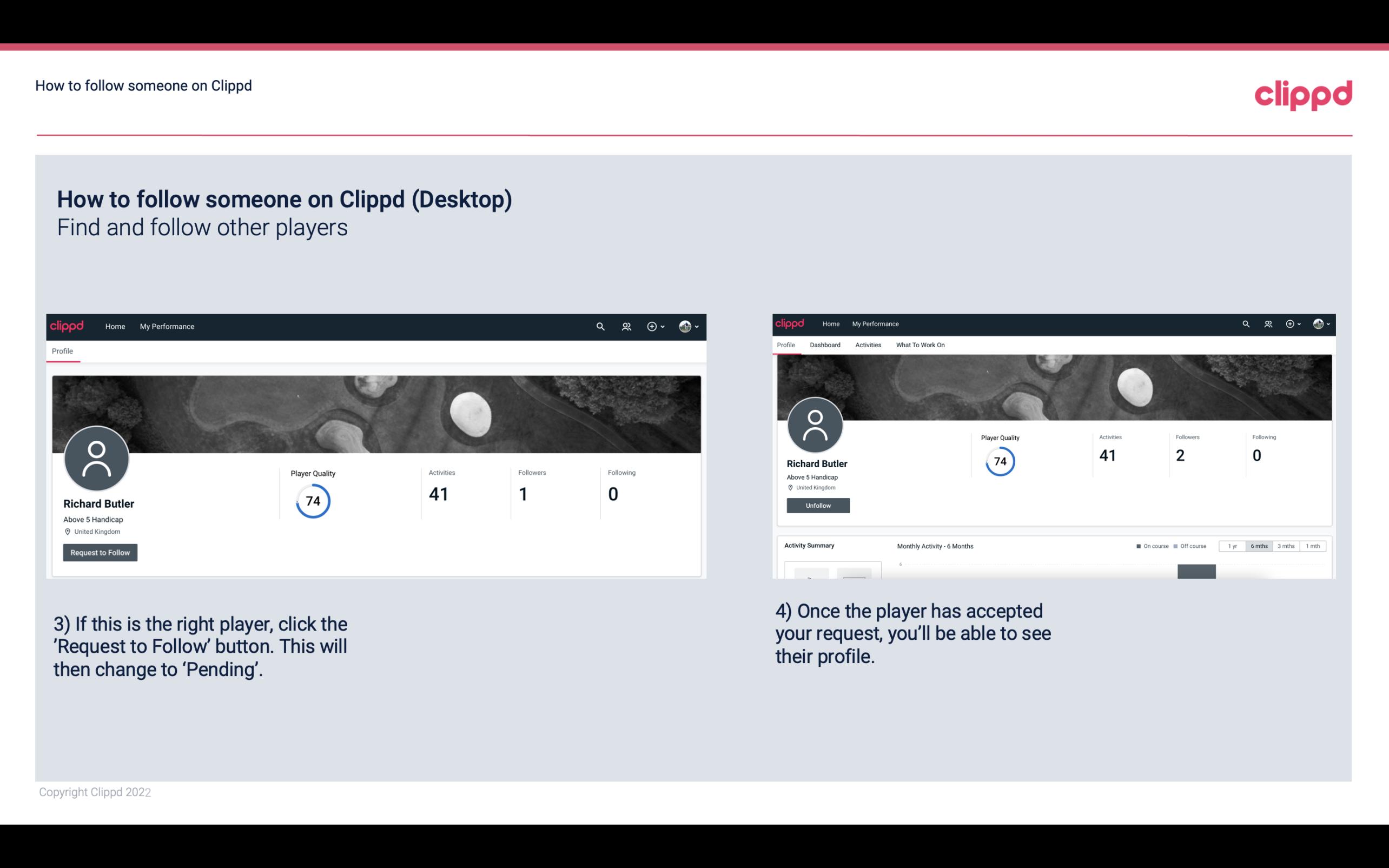The width and height of the screenshot is (1389, 868).
Task: Select the 'Home' menu tab in navbar
Action: click(115, 326)
